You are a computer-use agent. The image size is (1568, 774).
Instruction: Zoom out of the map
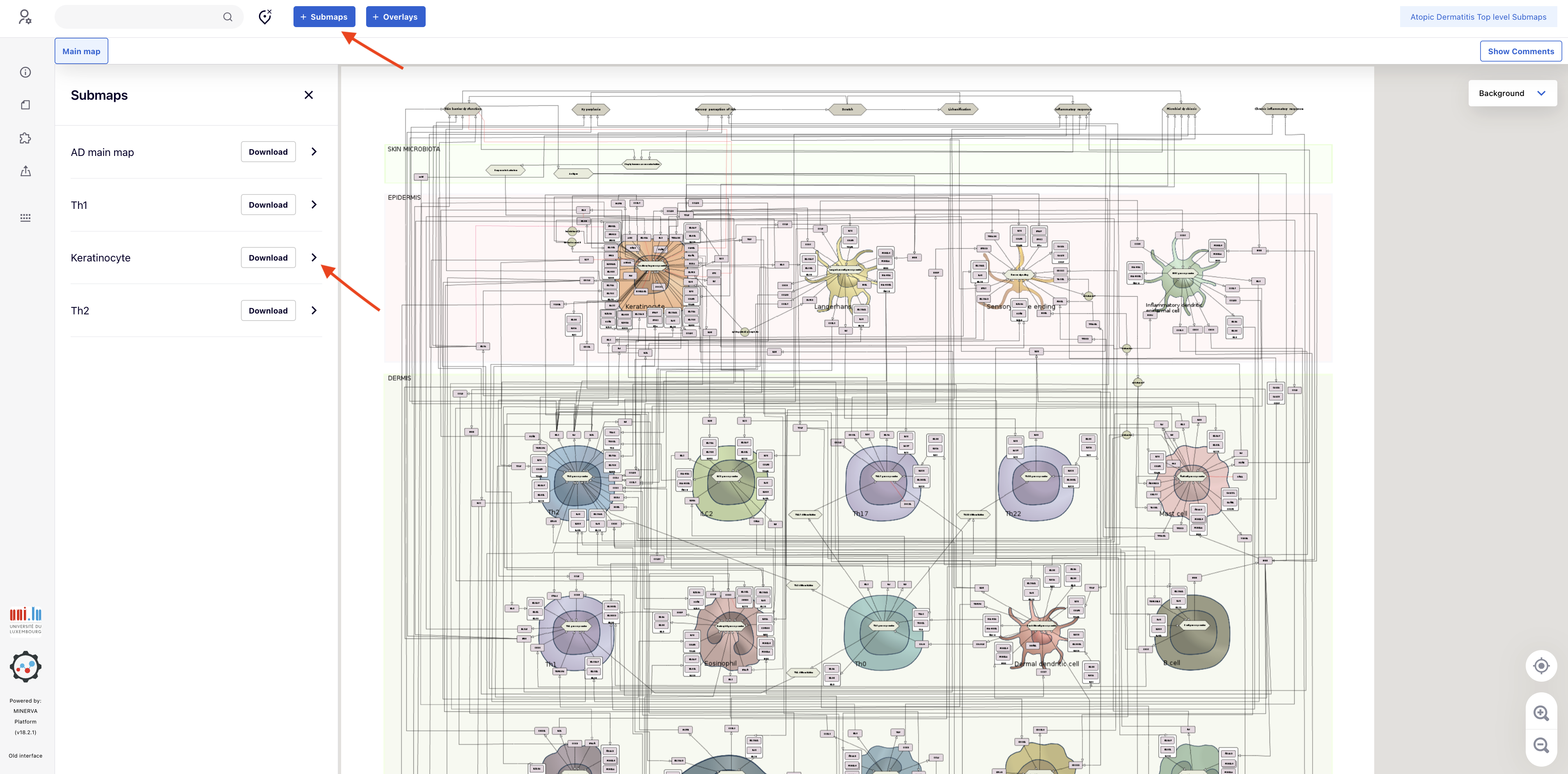(1540, 745)
